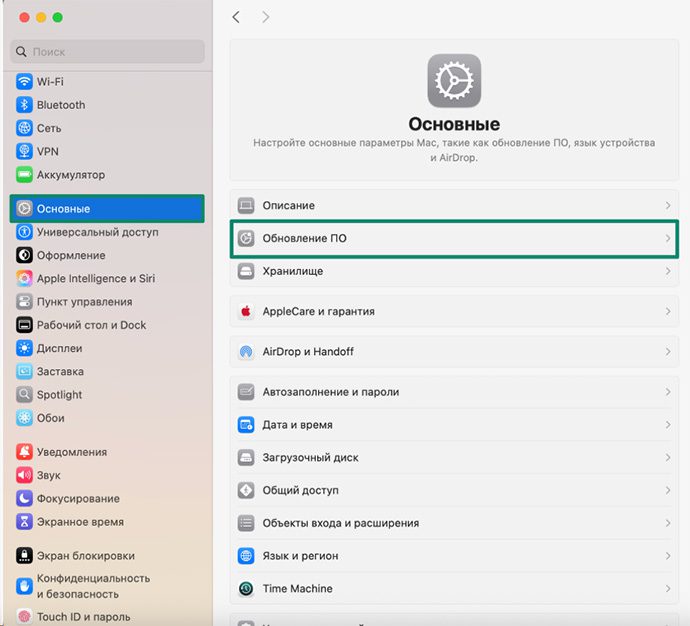Open Автозаполнение и пароли chevron
The width and height of the screenshot is (690, 626).
tap(668, 392)
